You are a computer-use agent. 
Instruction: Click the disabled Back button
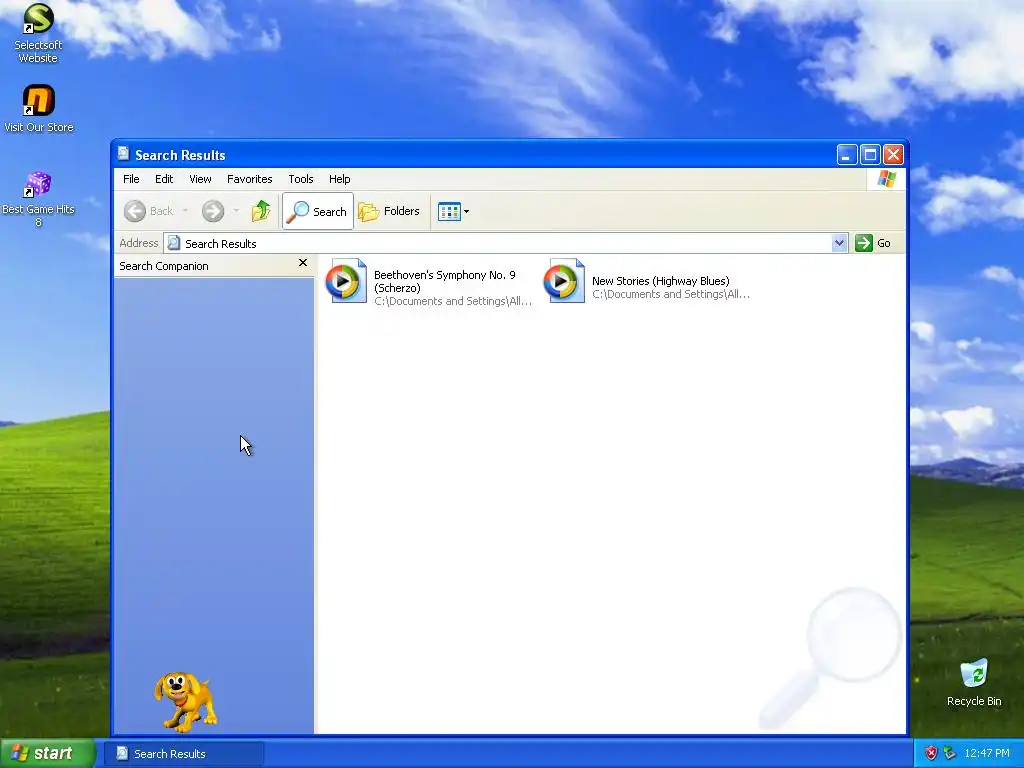point(150,211)
